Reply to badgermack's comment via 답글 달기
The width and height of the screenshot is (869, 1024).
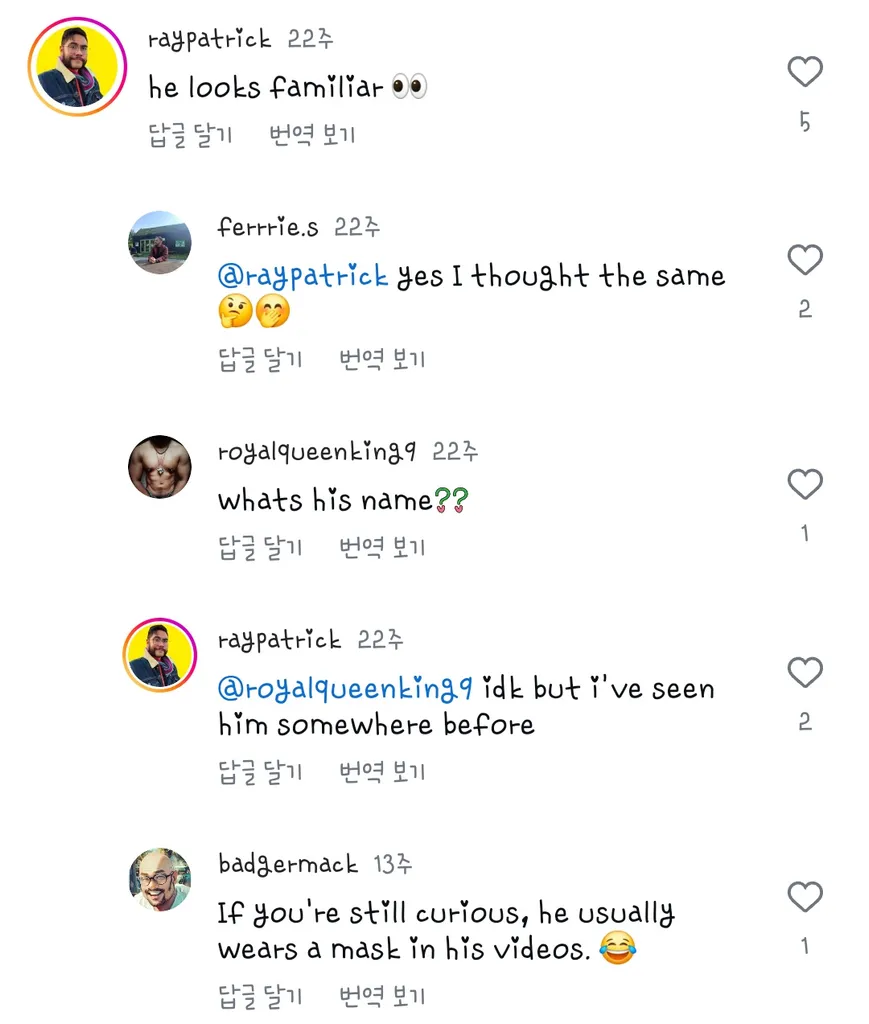click(x=260, y=996)
